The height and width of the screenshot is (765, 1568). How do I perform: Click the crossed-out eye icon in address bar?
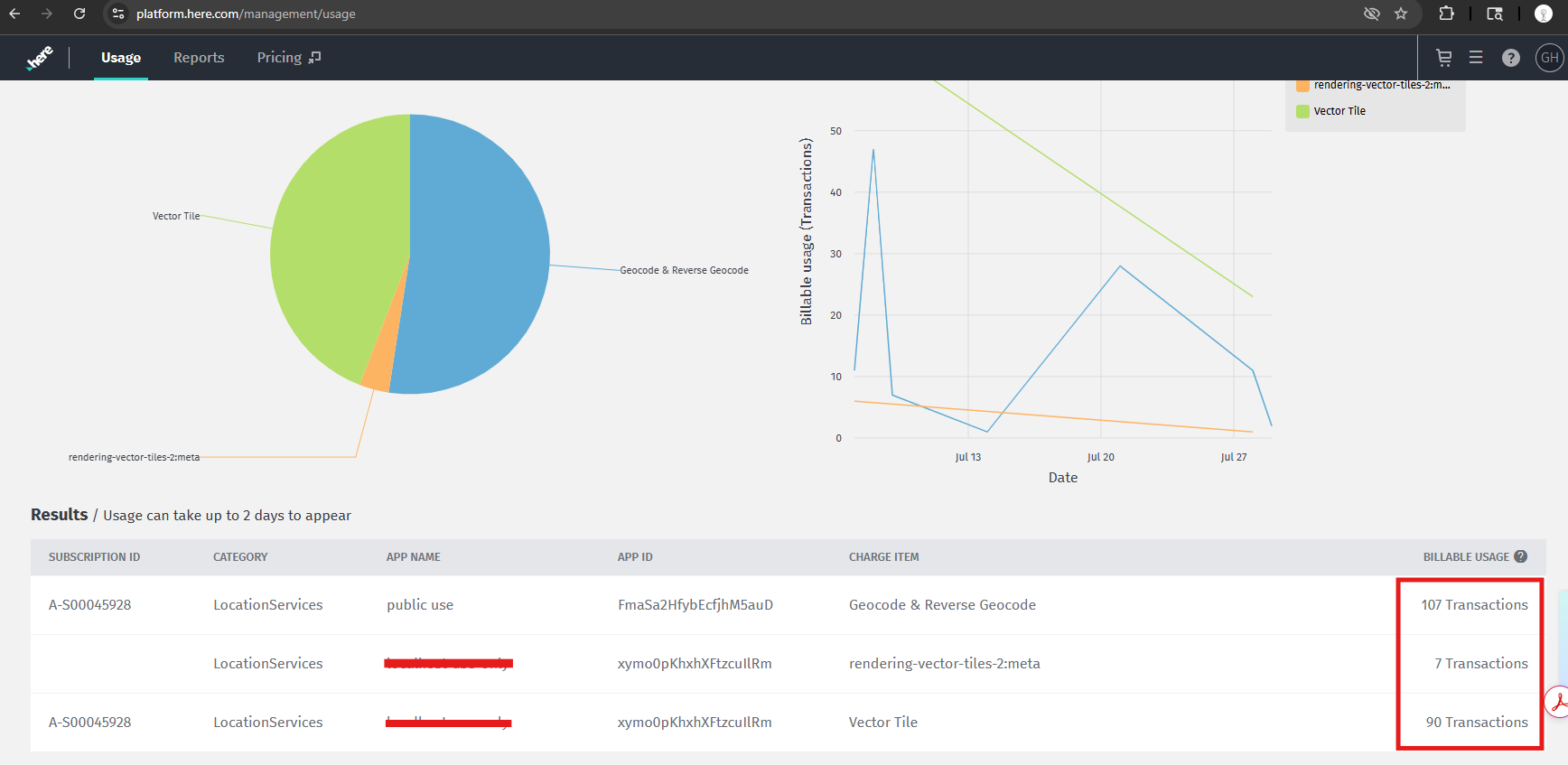(x=1371, y=14)
